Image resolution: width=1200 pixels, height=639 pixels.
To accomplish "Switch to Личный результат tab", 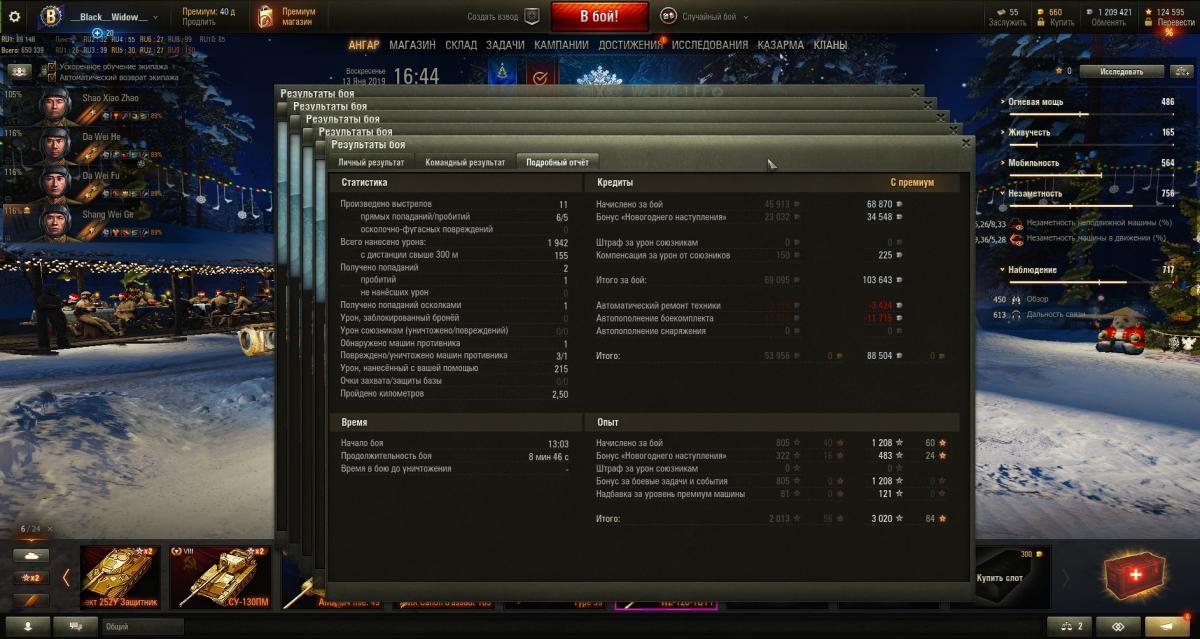I will pyautogui.click(x=371, y=162).
